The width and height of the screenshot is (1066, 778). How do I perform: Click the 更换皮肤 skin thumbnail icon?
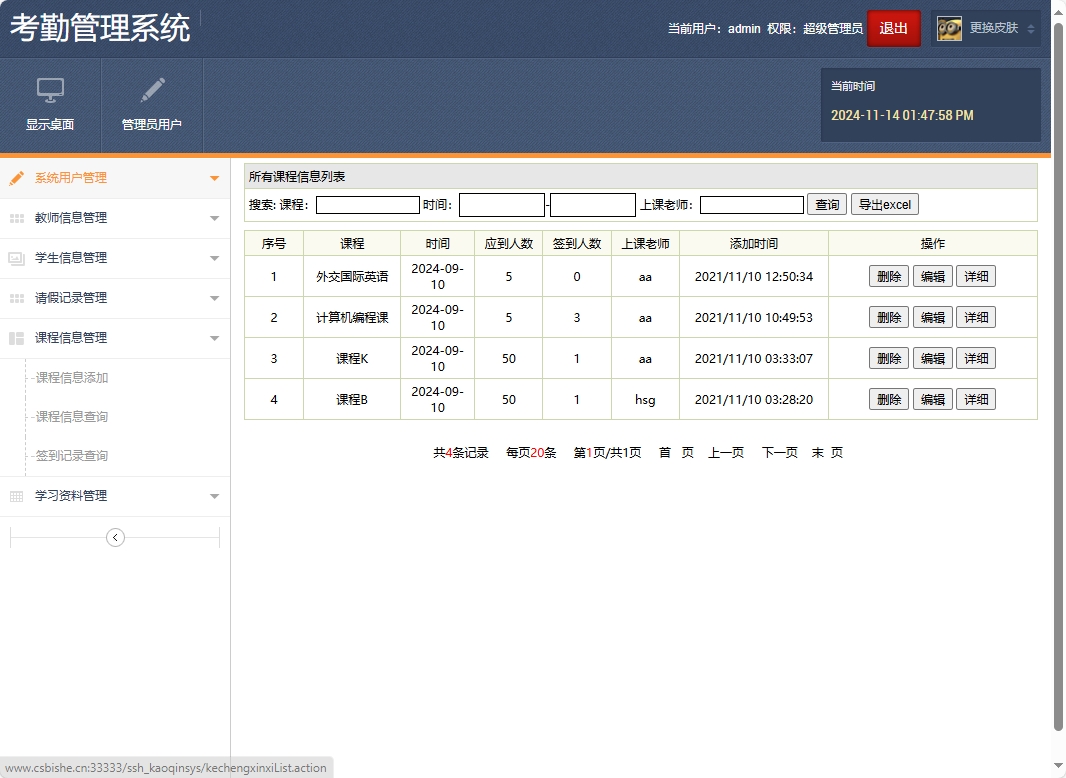pyautogui.click(x=948, y=28)
